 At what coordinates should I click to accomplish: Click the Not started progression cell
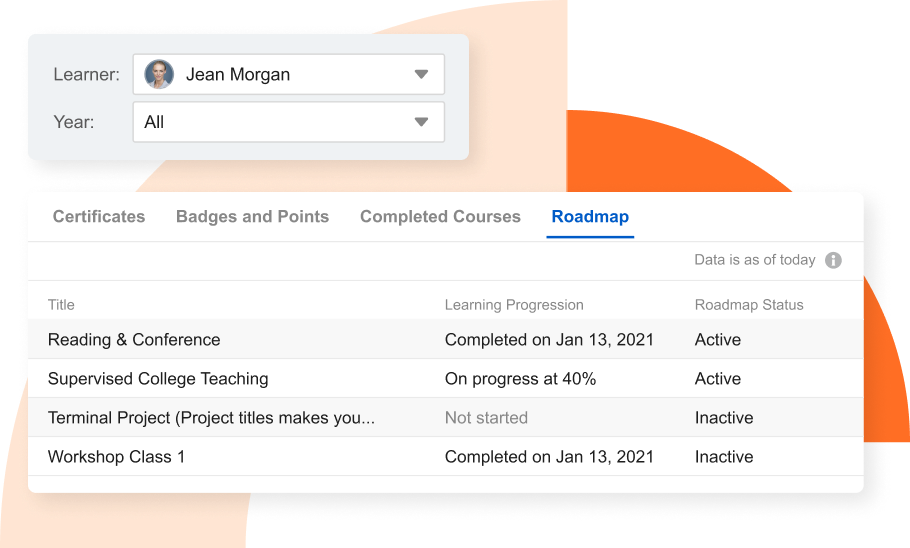pyautogui.click(x=486, y=417)
